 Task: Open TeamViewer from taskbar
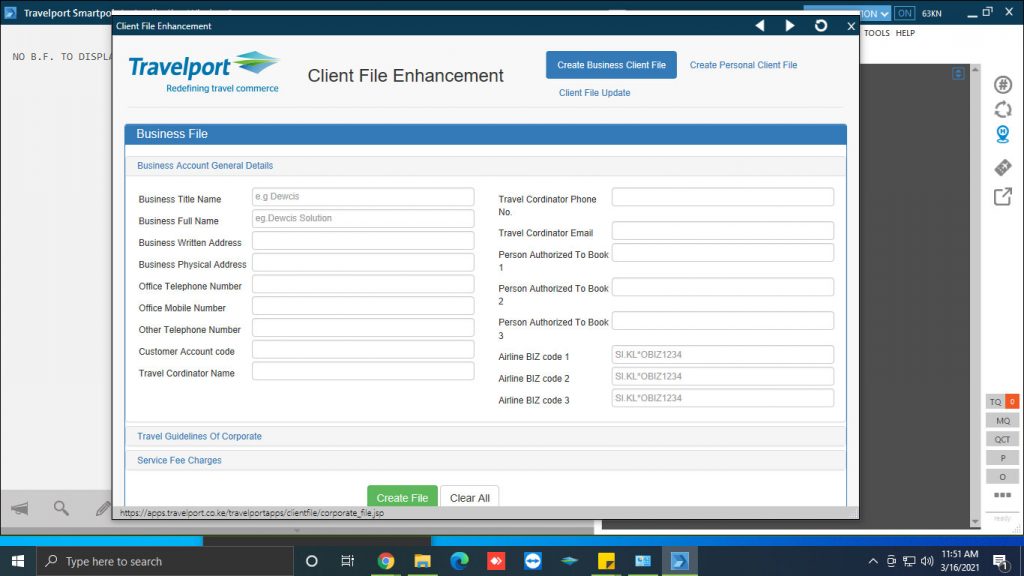tap(533, 561)
